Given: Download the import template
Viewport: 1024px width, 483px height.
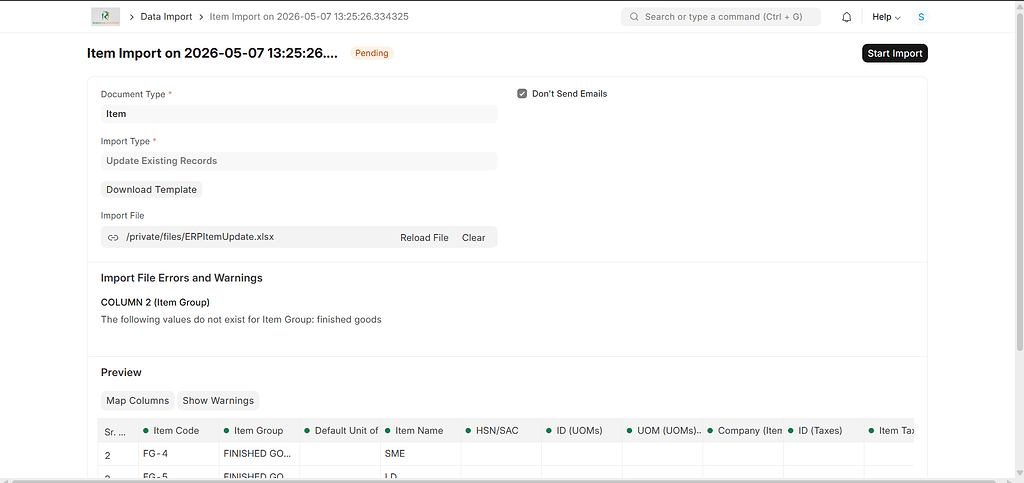Looking at the screenshot, I should 152,189.
